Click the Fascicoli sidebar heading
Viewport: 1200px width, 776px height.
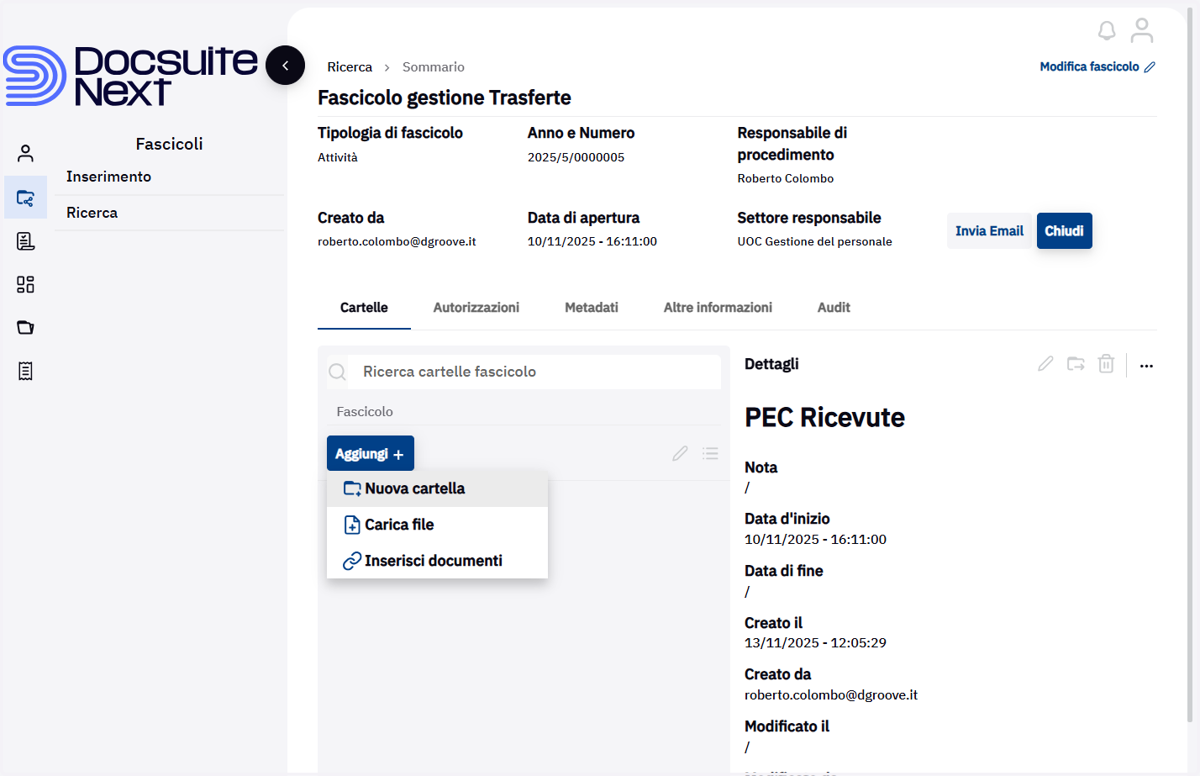[169, 144]
